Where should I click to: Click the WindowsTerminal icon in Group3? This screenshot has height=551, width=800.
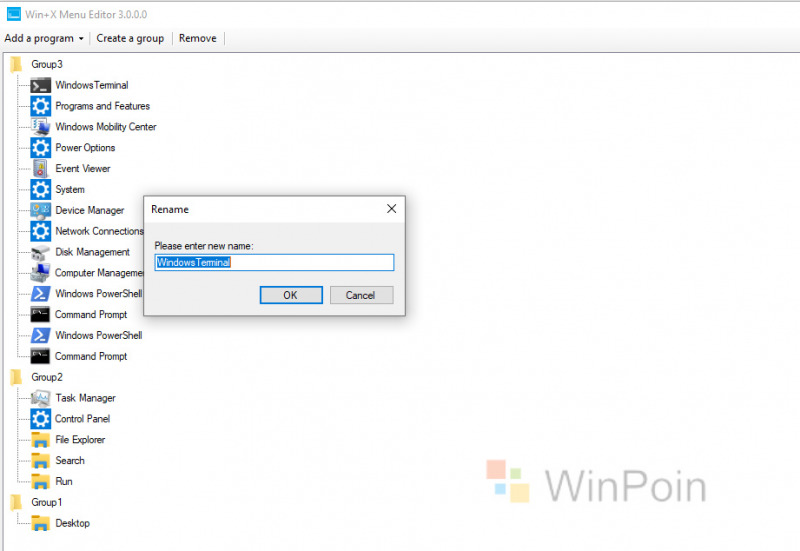40,85
